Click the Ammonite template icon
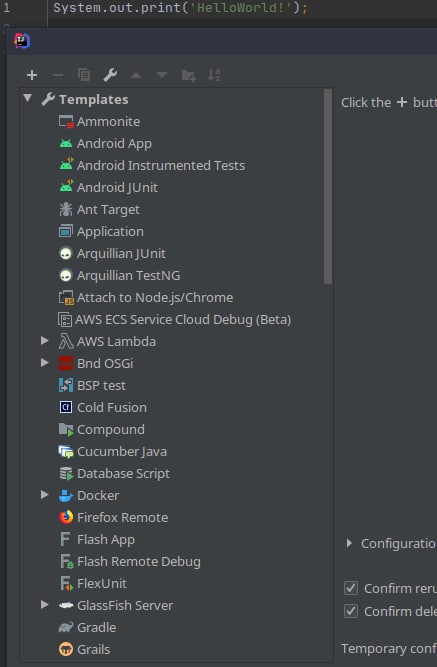This screenshot has height=667, width=437. pos(66,122)
